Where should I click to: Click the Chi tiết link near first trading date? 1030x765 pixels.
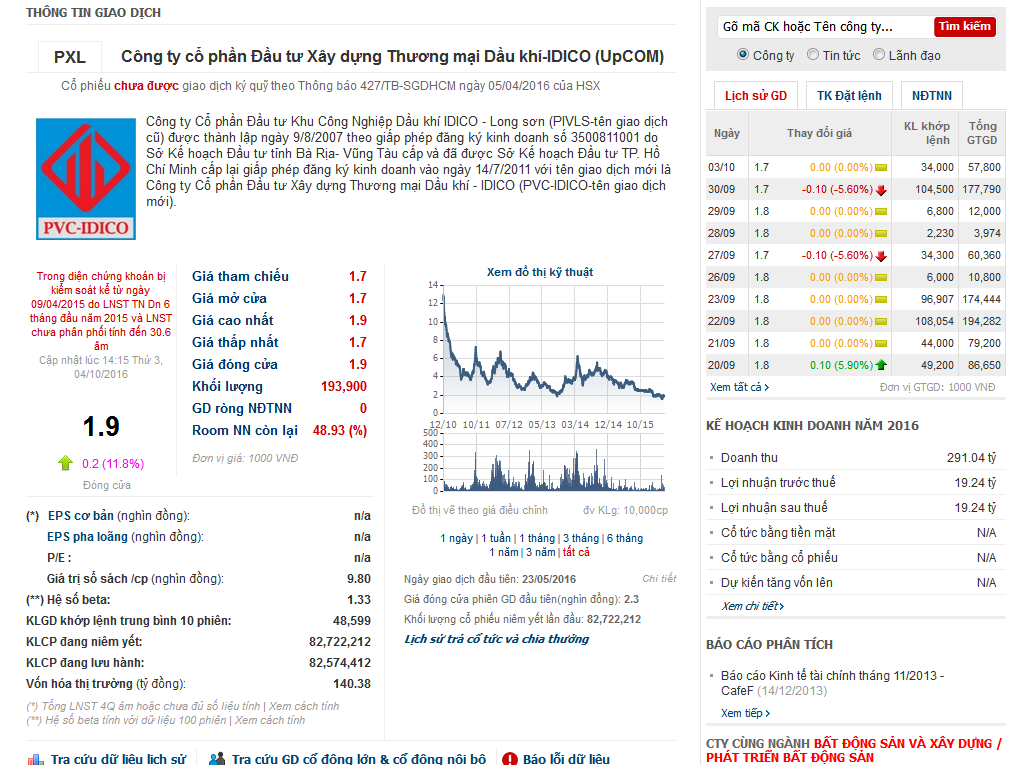659,579
